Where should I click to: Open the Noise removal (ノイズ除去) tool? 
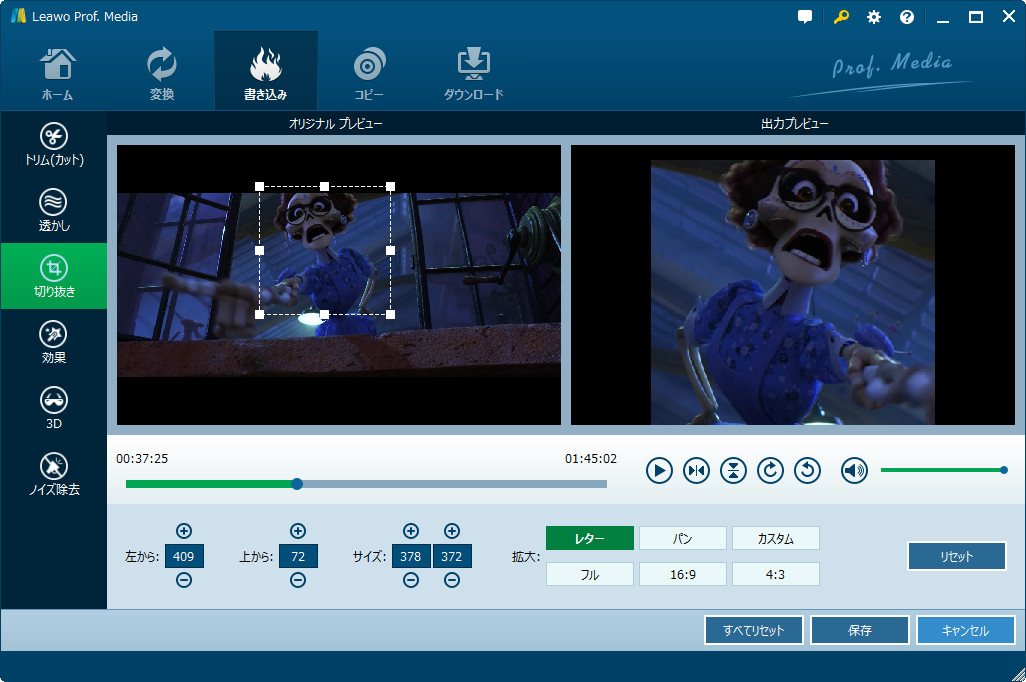click(53, 474)
